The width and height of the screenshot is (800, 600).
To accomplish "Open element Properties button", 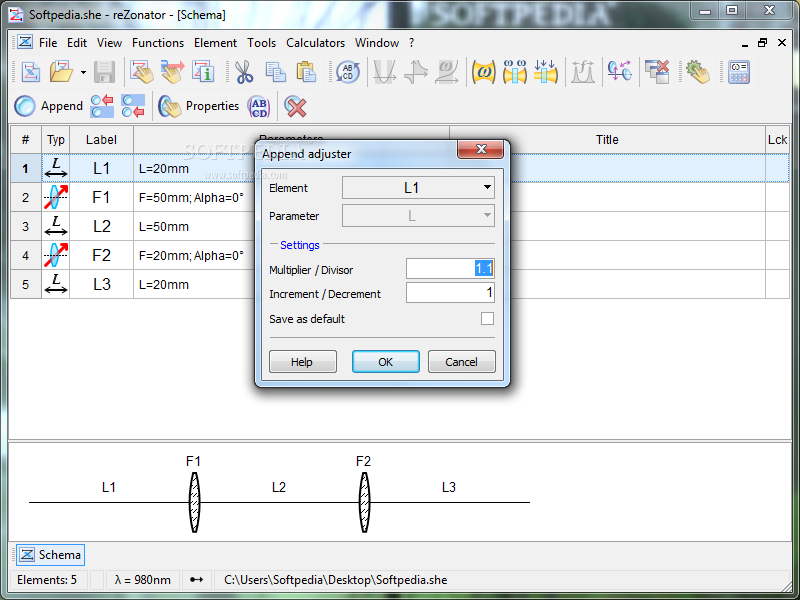I will 198,106.
